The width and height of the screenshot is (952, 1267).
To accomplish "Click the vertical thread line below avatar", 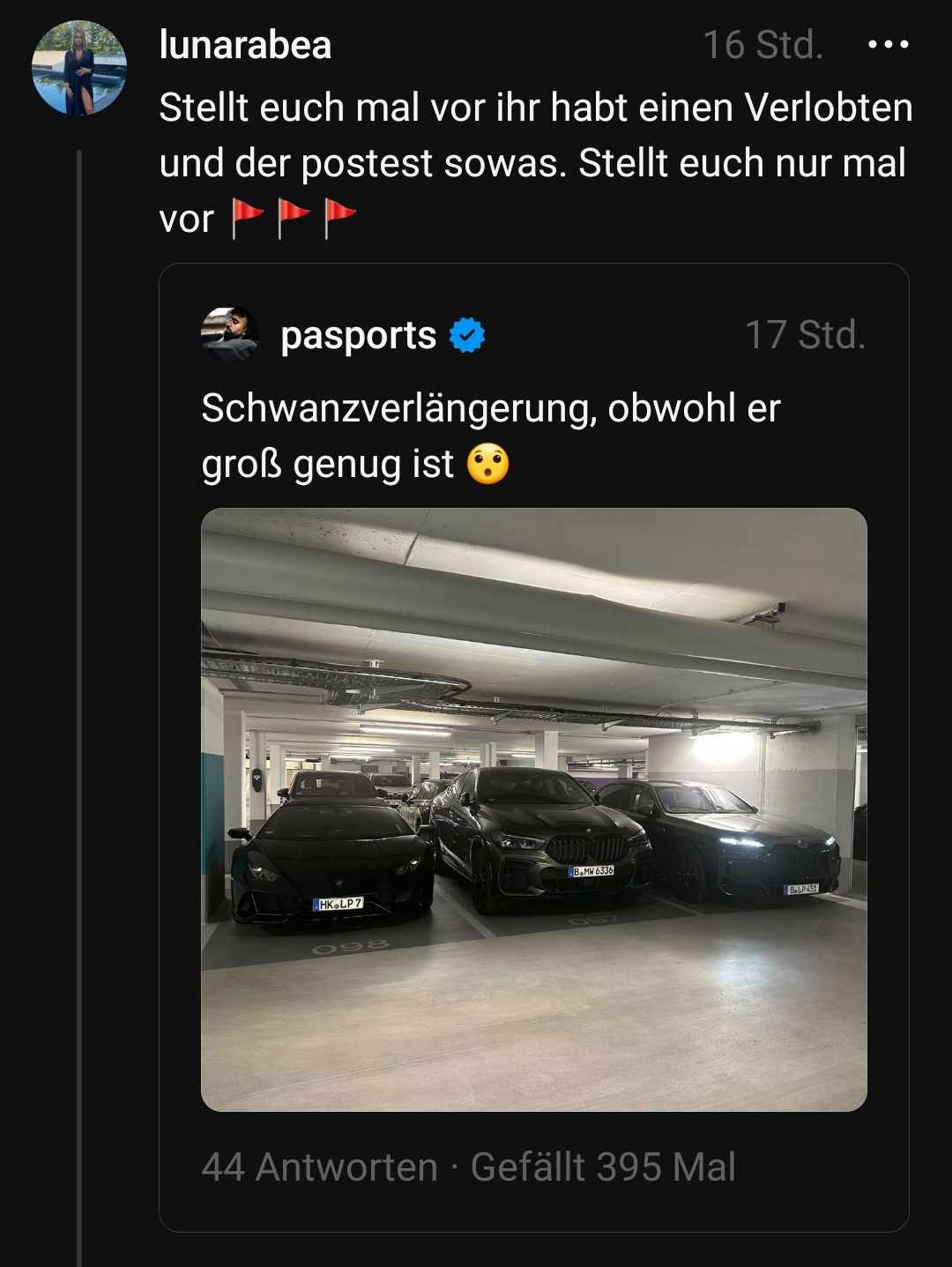I will coord(79,705).
